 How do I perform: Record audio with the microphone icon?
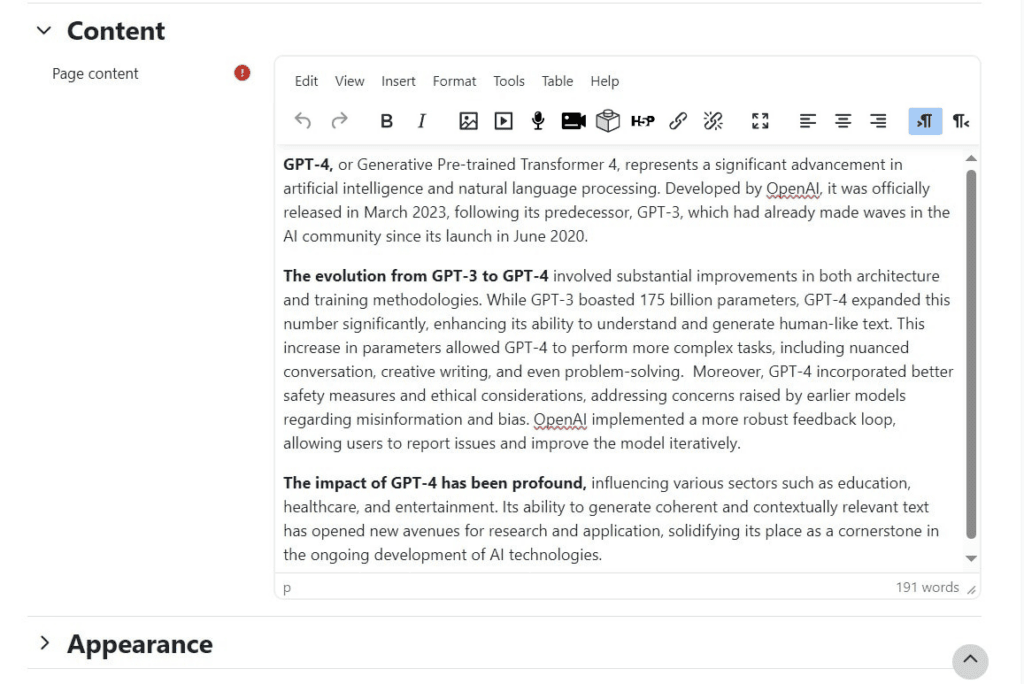click(x=538, y=121)
